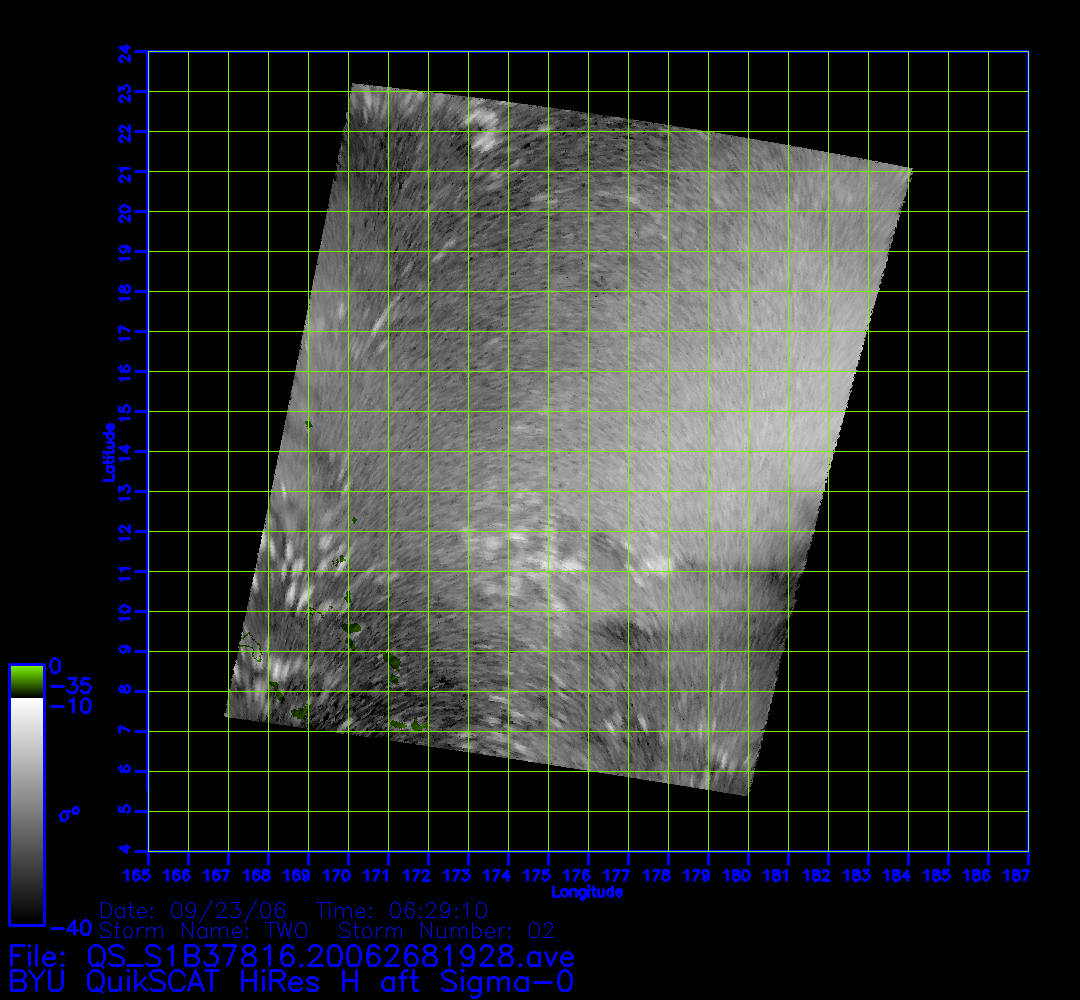The image size is (1080, 1000).
Task: Select the longitude tick label 165
Action: point(148,876)
